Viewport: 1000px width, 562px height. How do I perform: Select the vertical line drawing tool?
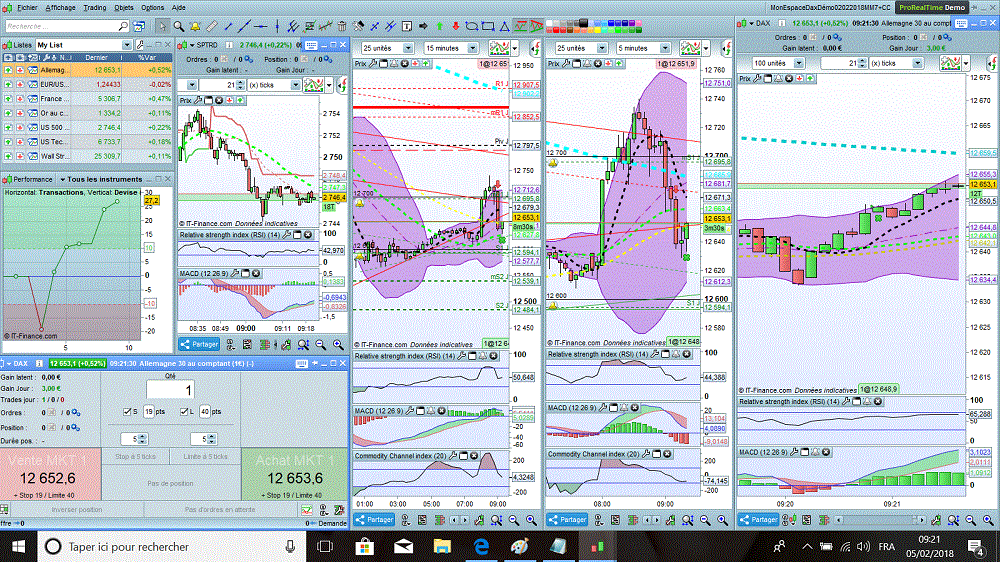point(277,26)
